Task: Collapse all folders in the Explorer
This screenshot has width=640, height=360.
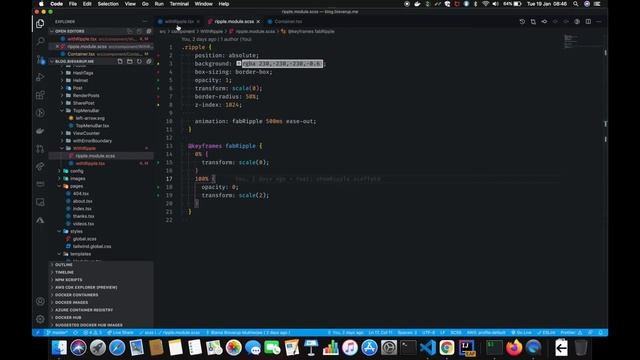Action: point(149,61)
